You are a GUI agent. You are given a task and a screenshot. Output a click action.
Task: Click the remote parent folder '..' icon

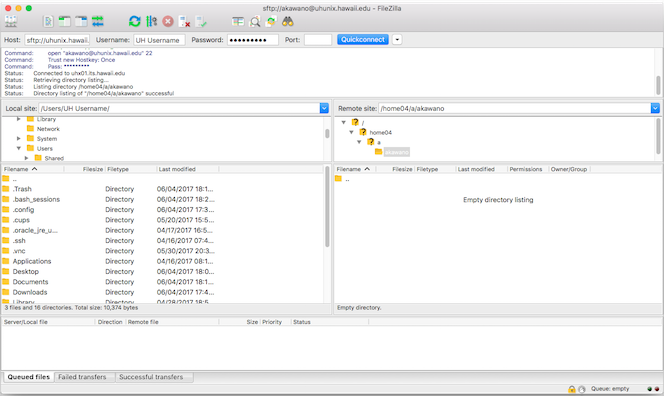(x=338, y=179)
